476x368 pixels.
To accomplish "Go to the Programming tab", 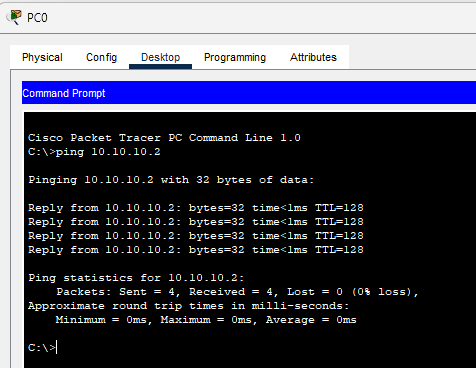I will (x=235, y=57).
